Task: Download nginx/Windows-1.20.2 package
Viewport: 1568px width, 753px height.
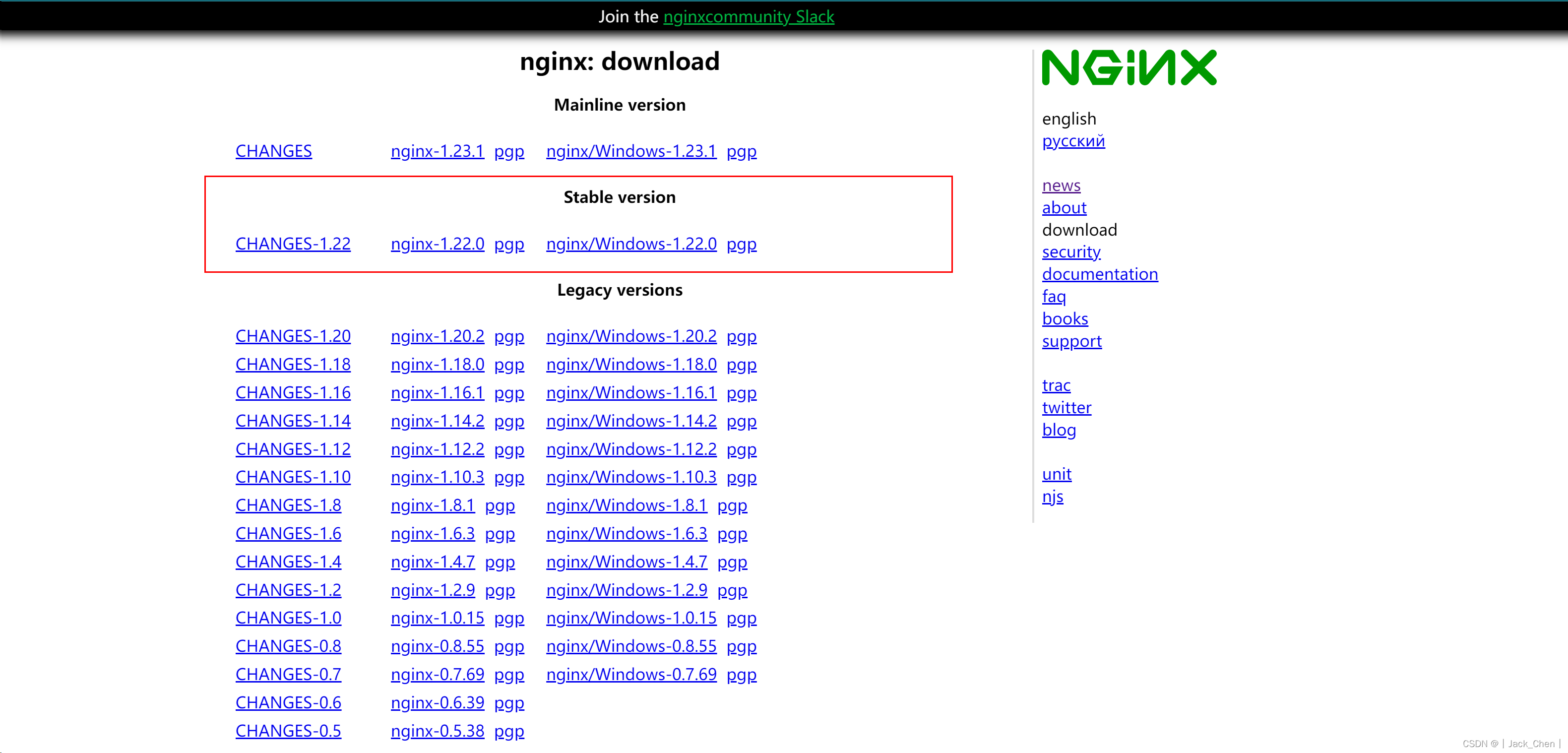Action: 631,336
